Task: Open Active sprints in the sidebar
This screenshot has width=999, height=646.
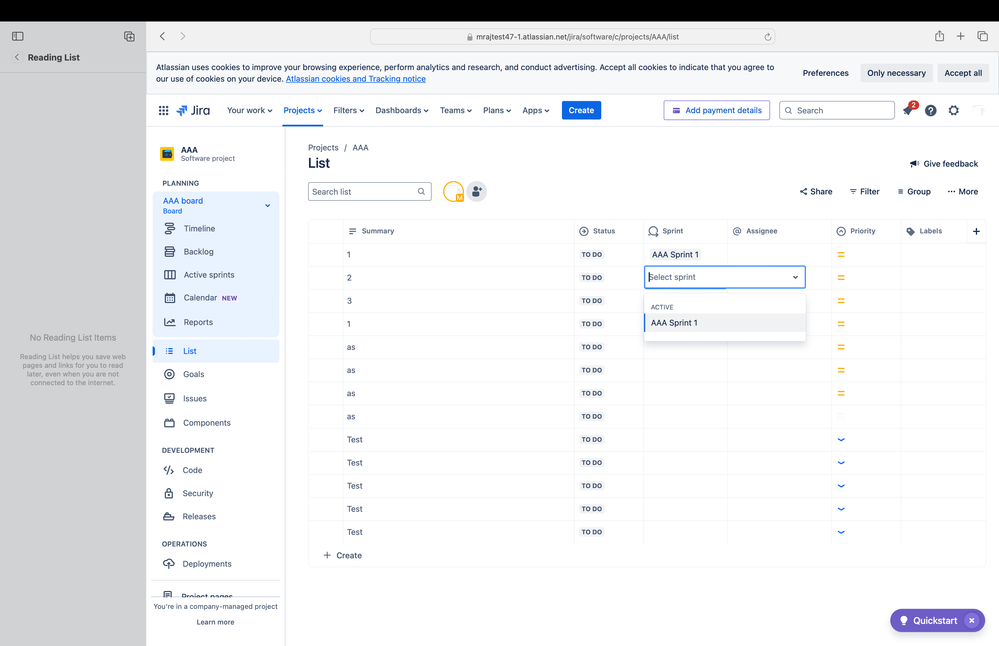Action: (216, 275)
